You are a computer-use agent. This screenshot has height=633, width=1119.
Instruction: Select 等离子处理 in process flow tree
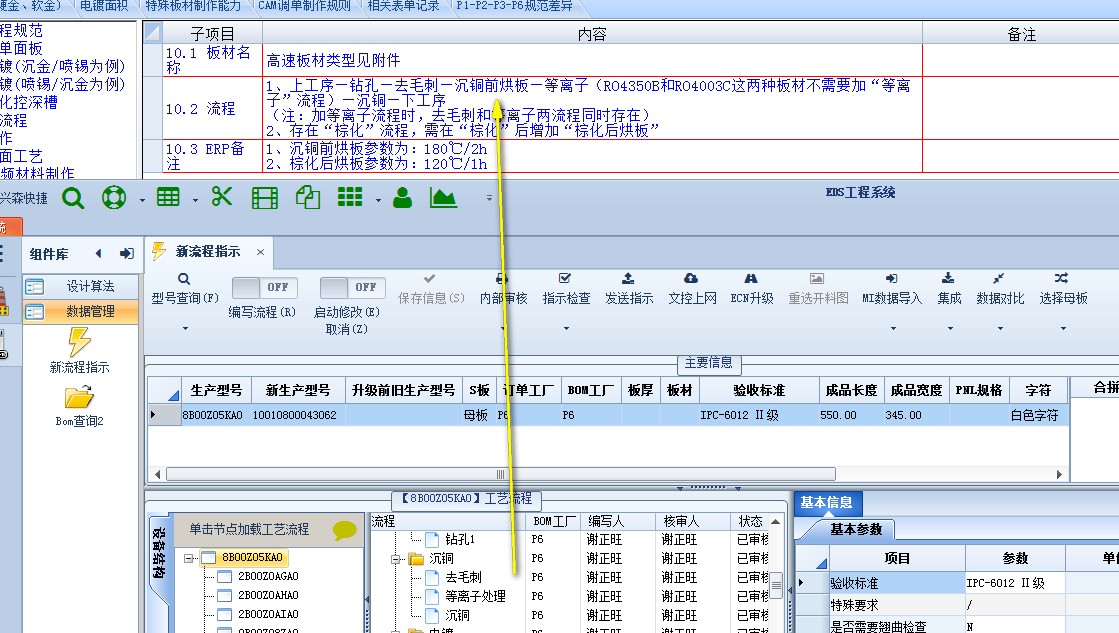point(475,596)
